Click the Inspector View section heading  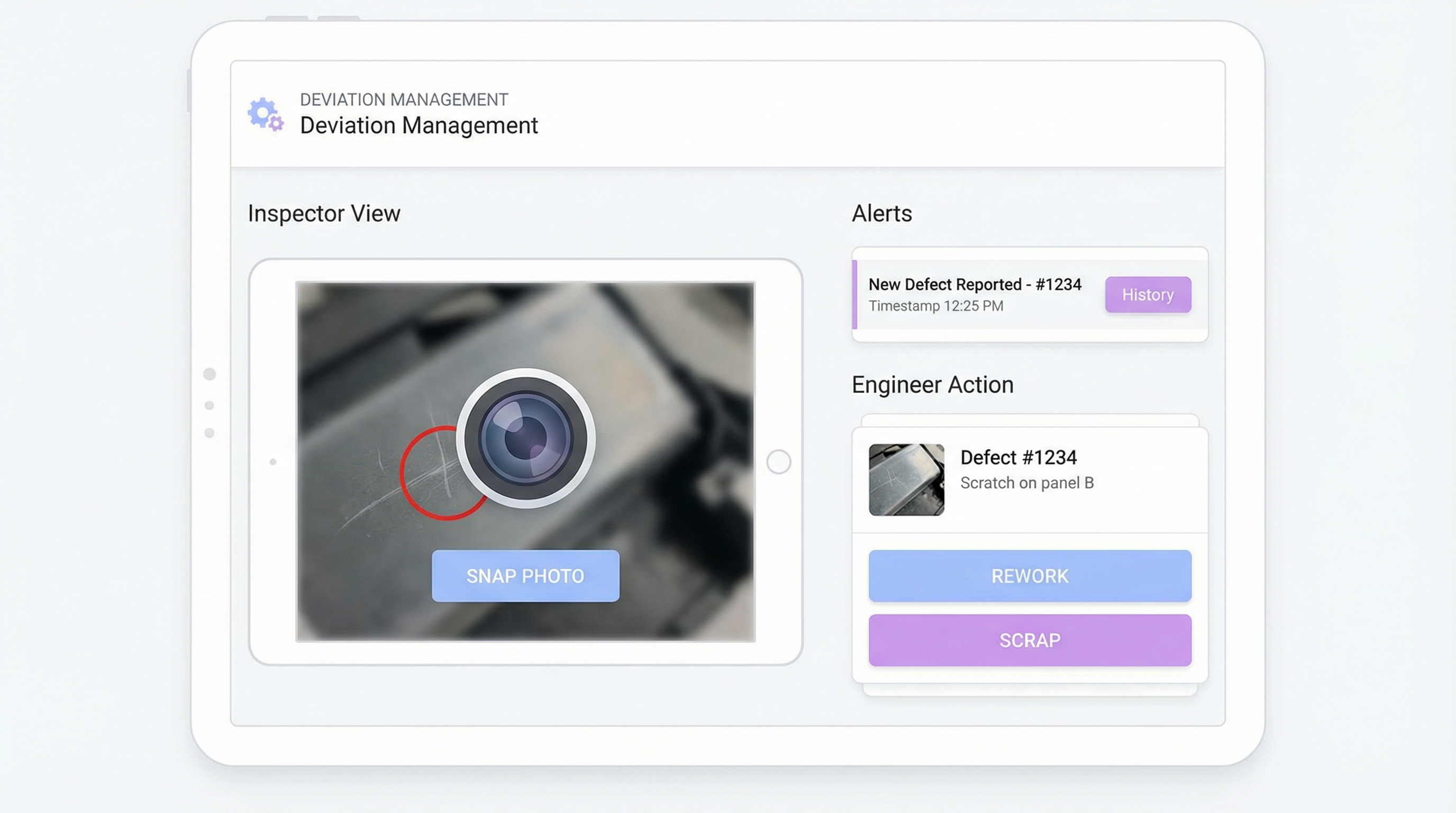click(x=324, y=214)
